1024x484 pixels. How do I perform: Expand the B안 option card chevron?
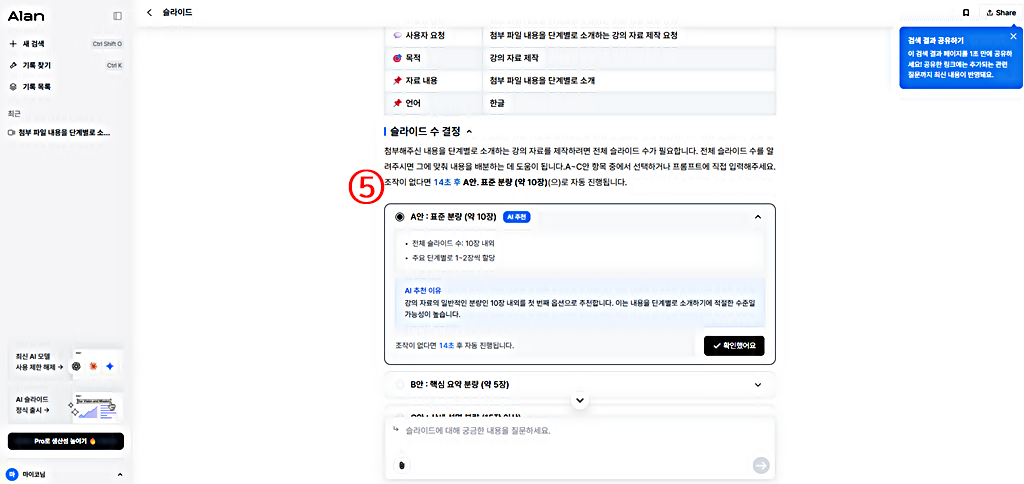point(758,385)
